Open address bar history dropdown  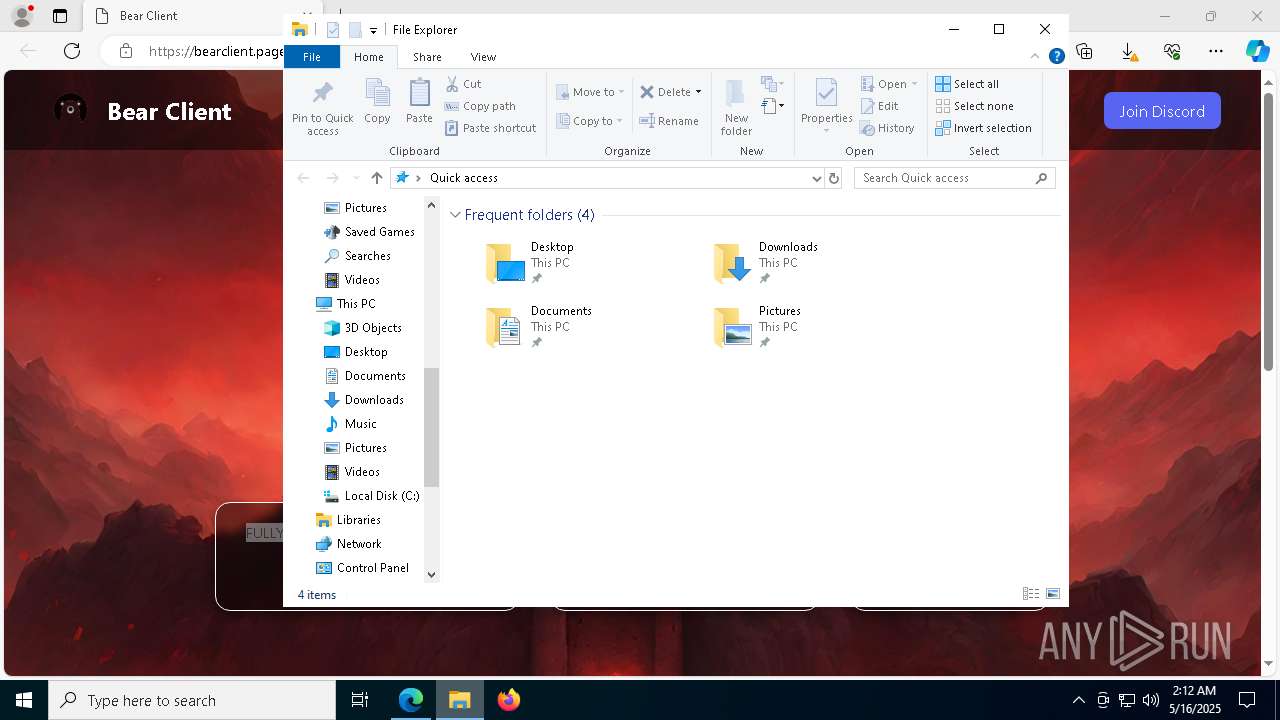pyautogui.click(x=817, y=178)
